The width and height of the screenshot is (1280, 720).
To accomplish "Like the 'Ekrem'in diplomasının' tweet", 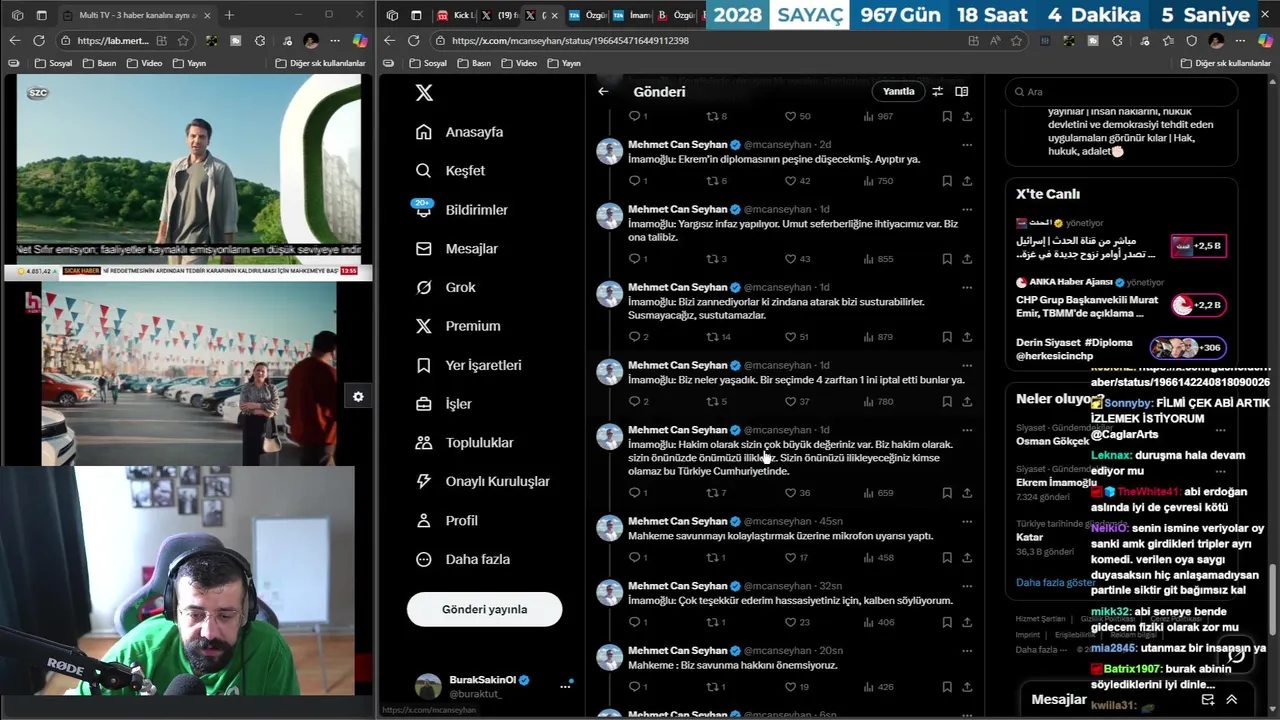I will [797, 181].
